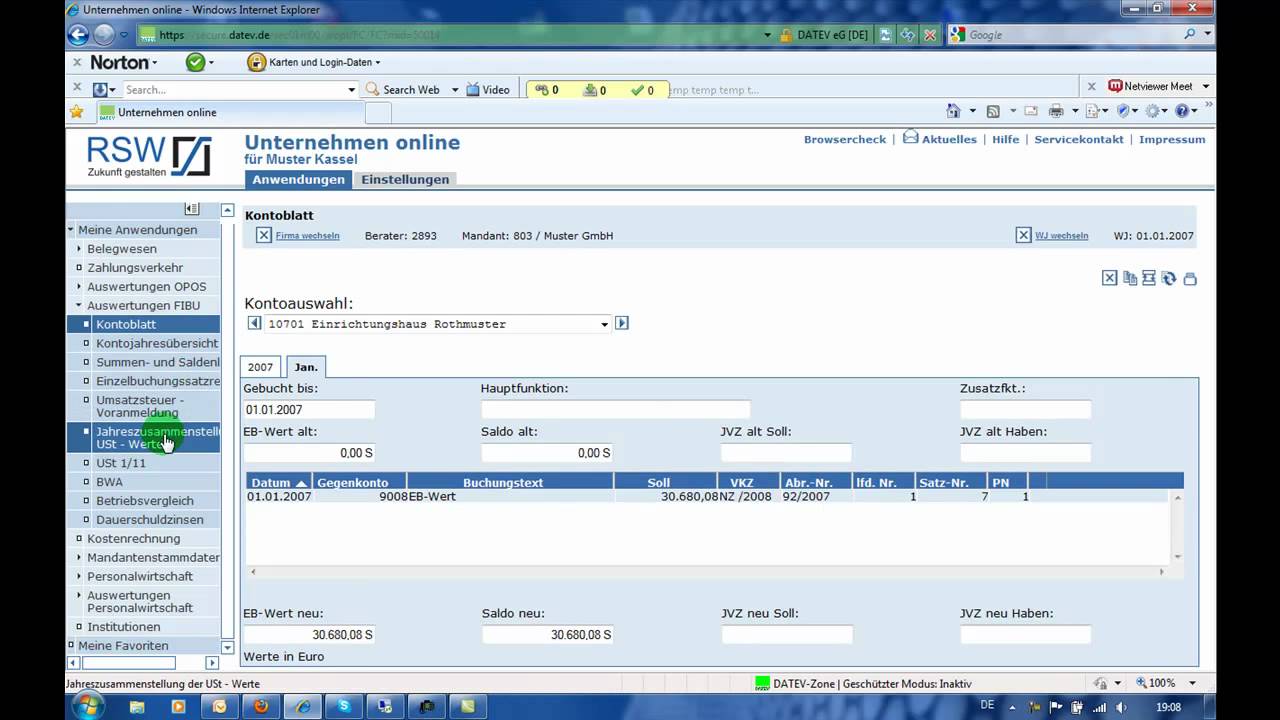
Task: Collapse the navigation sidebar with panel icon
Action: (x=192, y=209)
